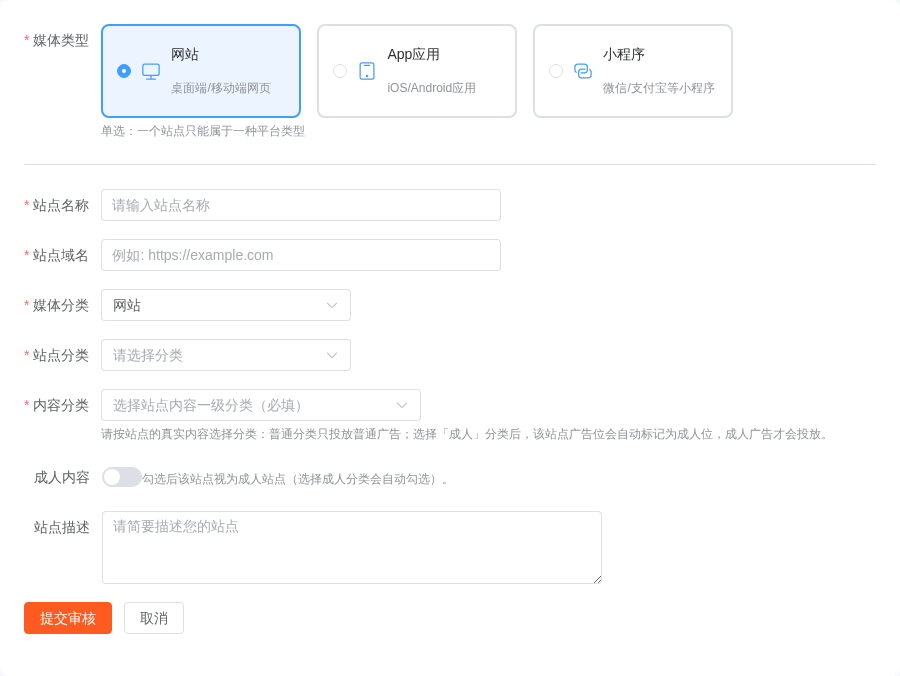Select the 网站 media type radio button
The width and height of the screenshot is (900, 676).
[124, 71]
